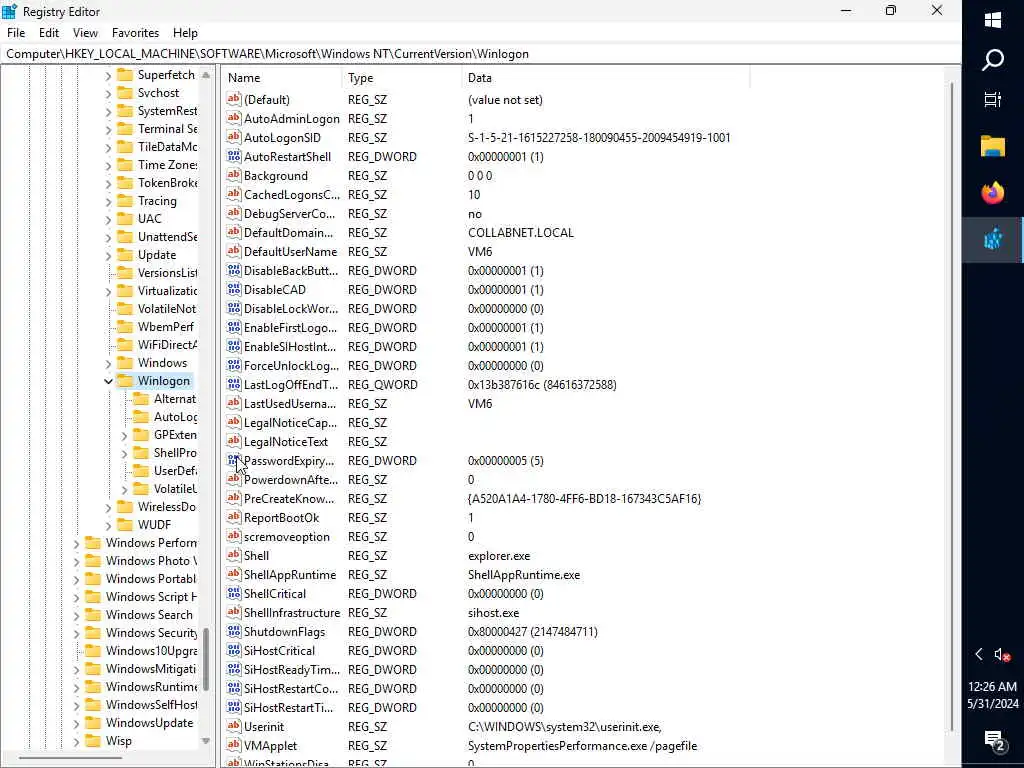This screenshot has height=768, width=1024.
Task: Click the string icon beside Background value
Action: coord(233,175)
